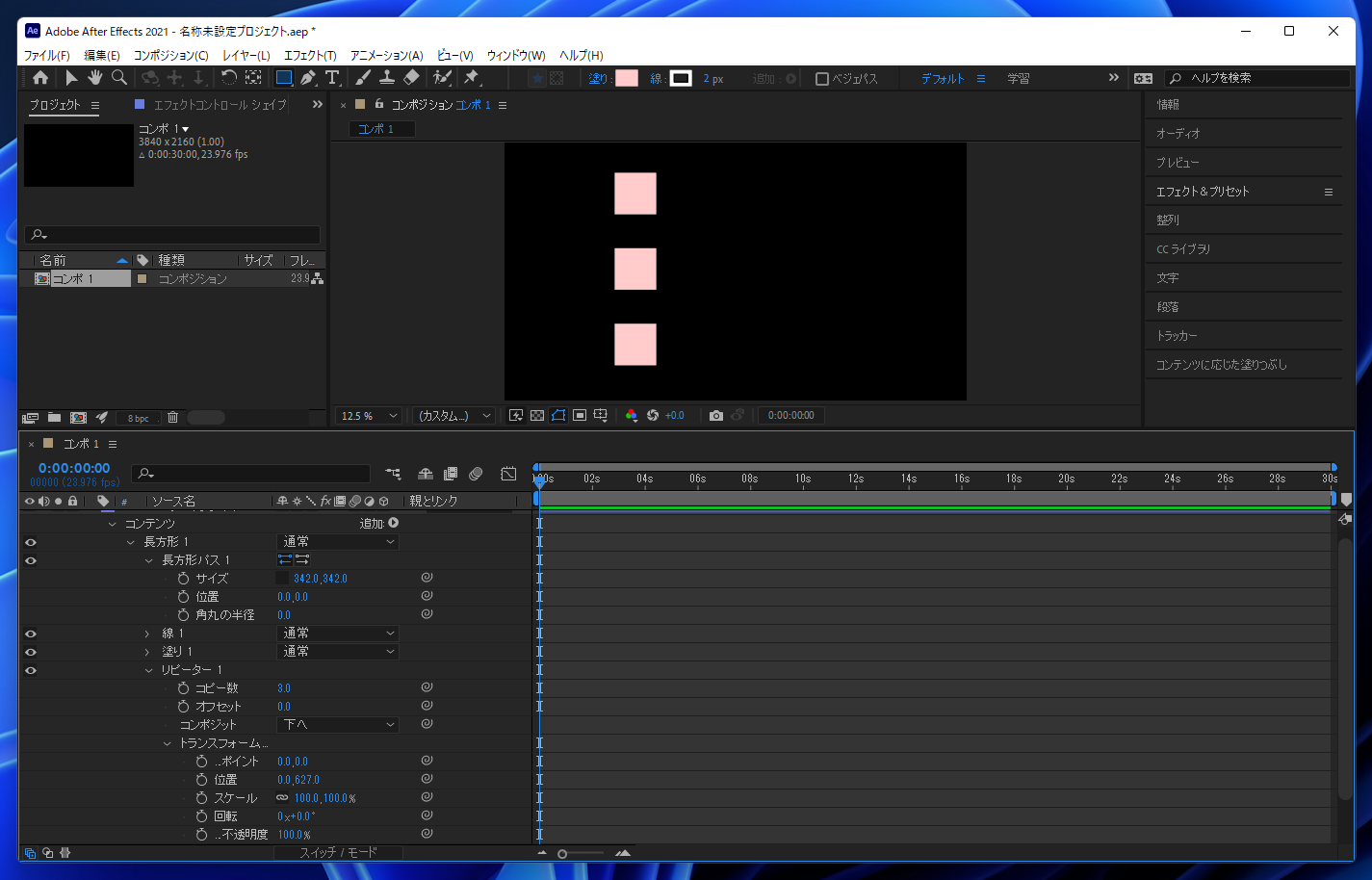Toggle the shy layers icon in timeline header

[425, 474]
